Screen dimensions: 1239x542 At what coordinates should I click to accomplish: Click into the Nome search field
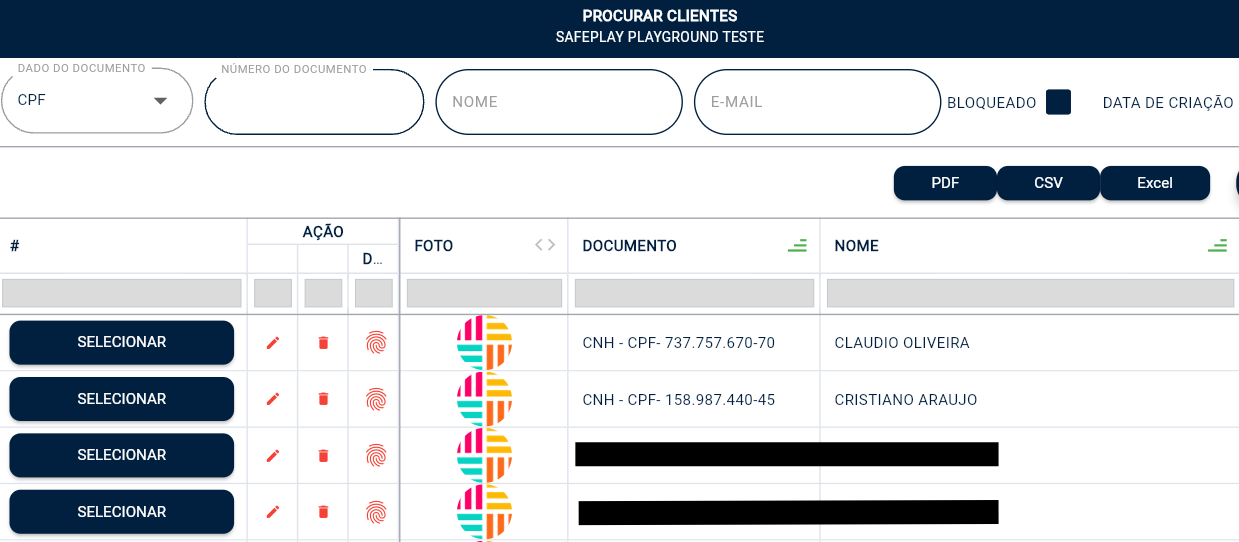pyautogui.click(x=558, y=102)
